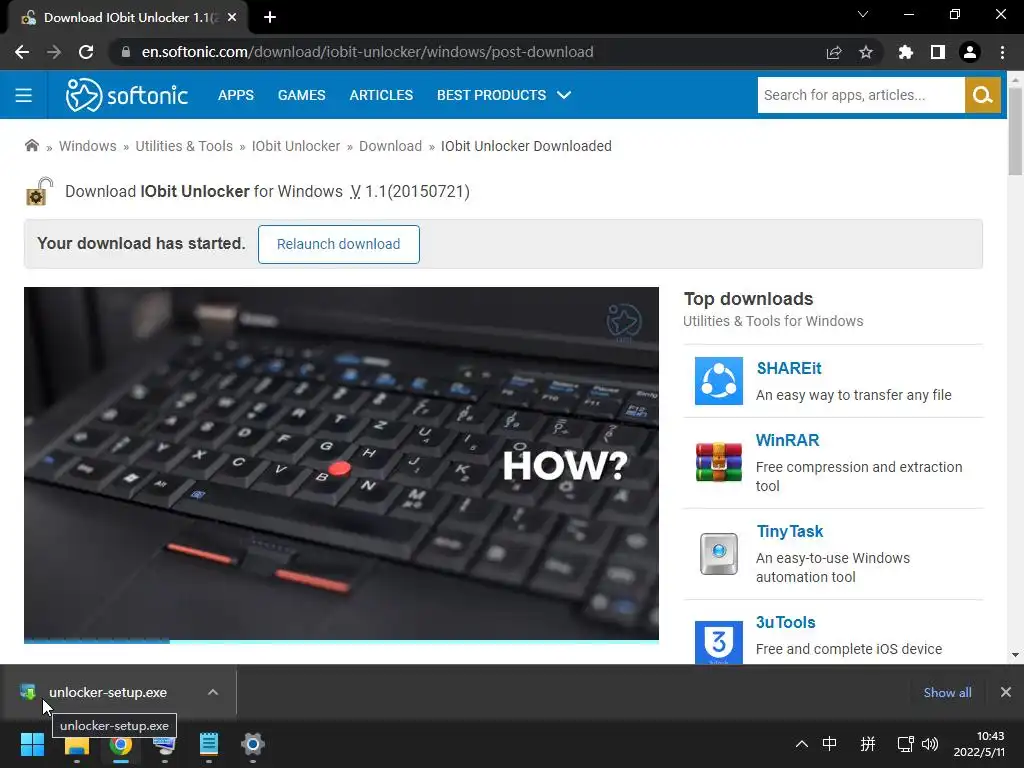This screenshot has height=768, width=1024.
Task: Bookmark this page with the star icon
Action: [x=866, y=52]
